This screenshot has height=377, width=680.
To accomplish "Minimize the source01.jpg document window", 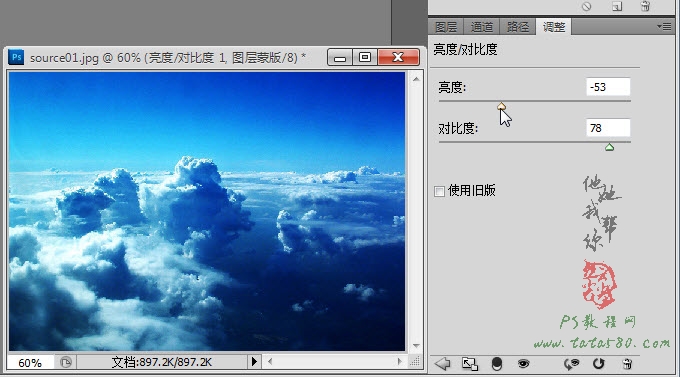I will [340, 57].
